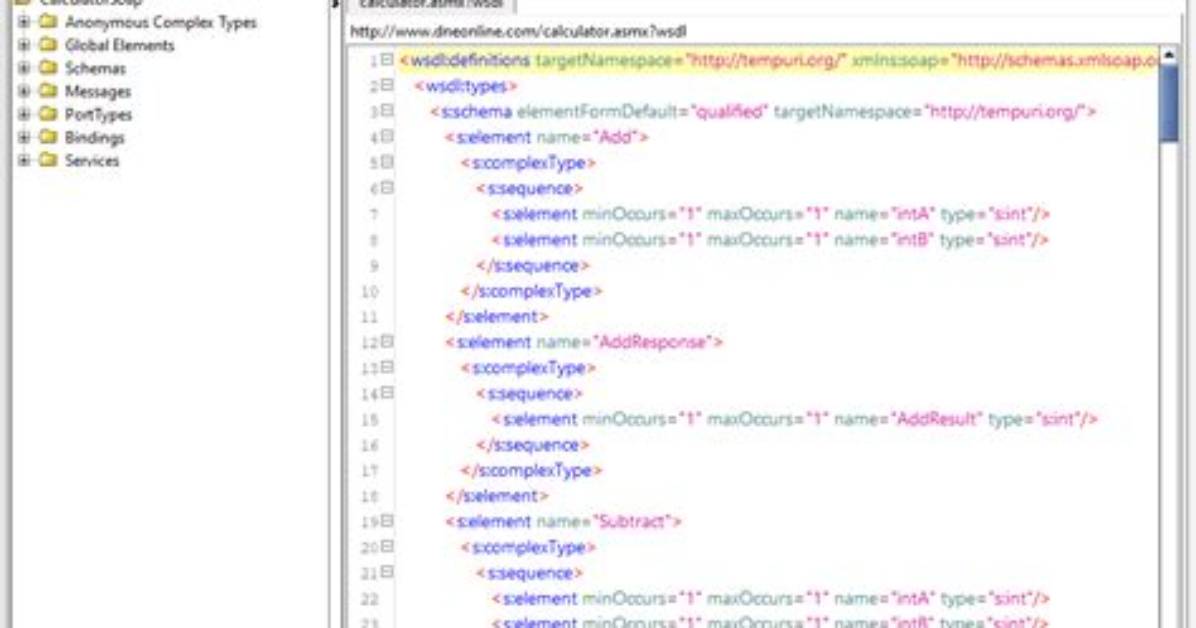
Task: Click the WSDL URL address text
Action: pyautogui.click(x=518, y=31)
